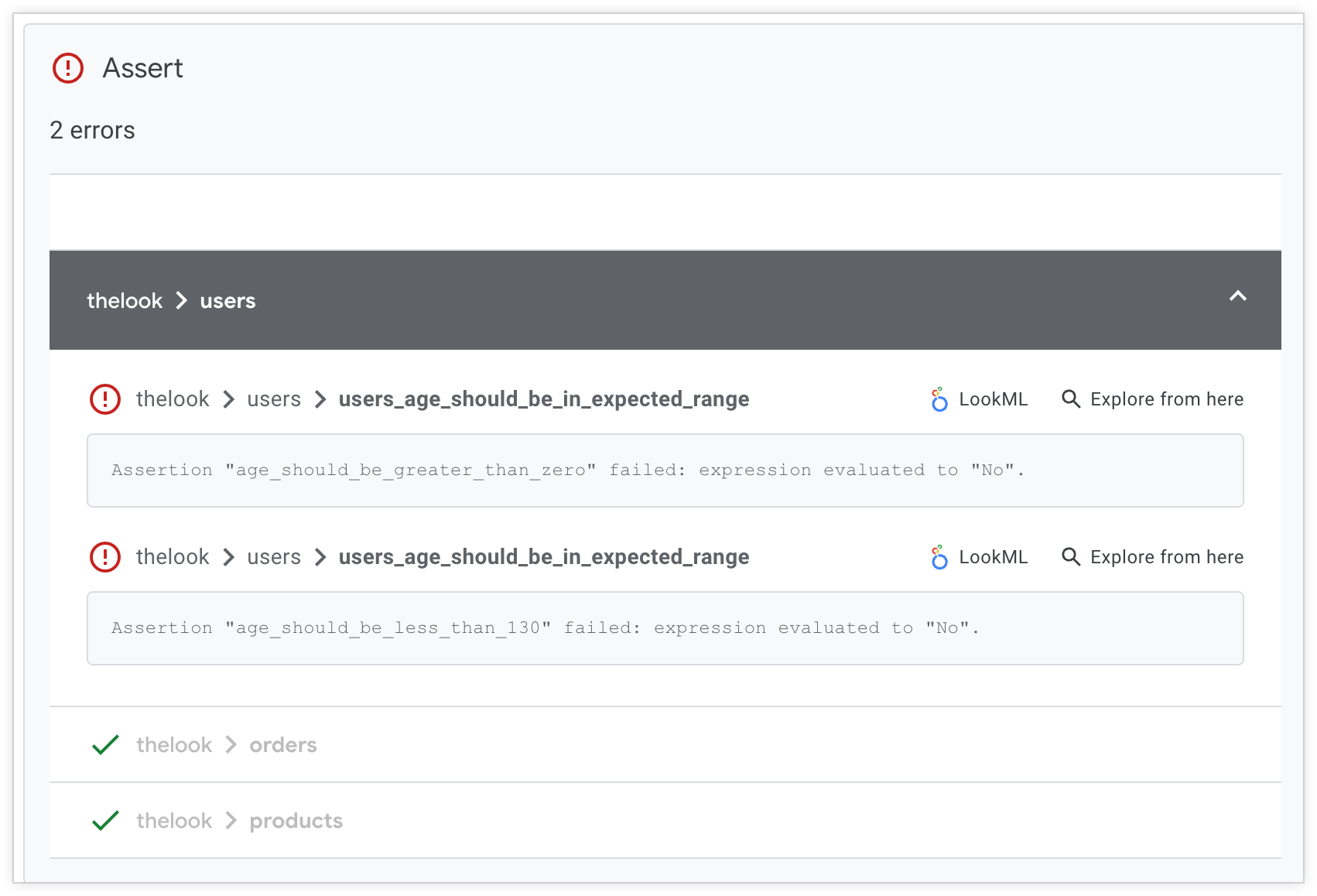Image resolution: width=1317 pixels, height=896 pixels.
Task: Click the red error icon by the second assertion row
Action: [105, 557]
